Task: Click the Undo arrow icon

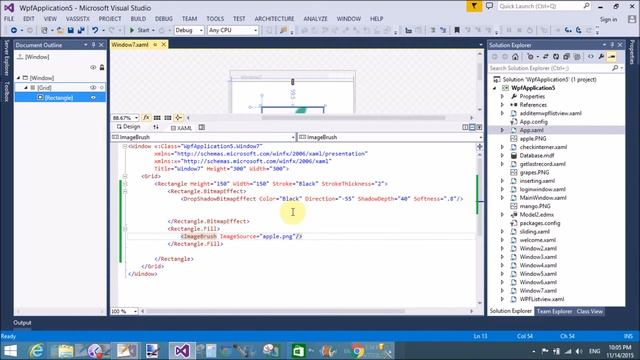Action: (x=95, y=30)
